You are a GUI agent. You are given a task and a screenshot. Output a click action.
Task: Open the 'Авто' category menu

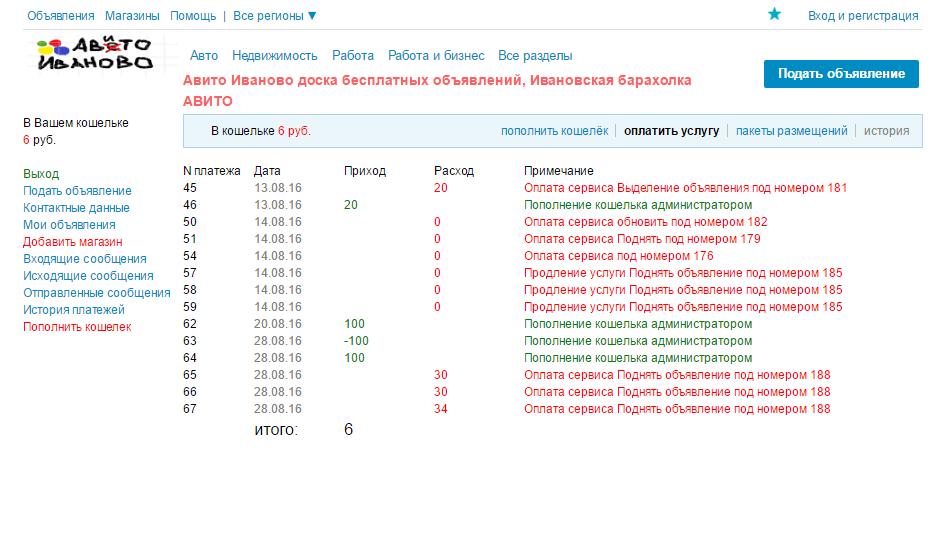click(x=204, y=56)
